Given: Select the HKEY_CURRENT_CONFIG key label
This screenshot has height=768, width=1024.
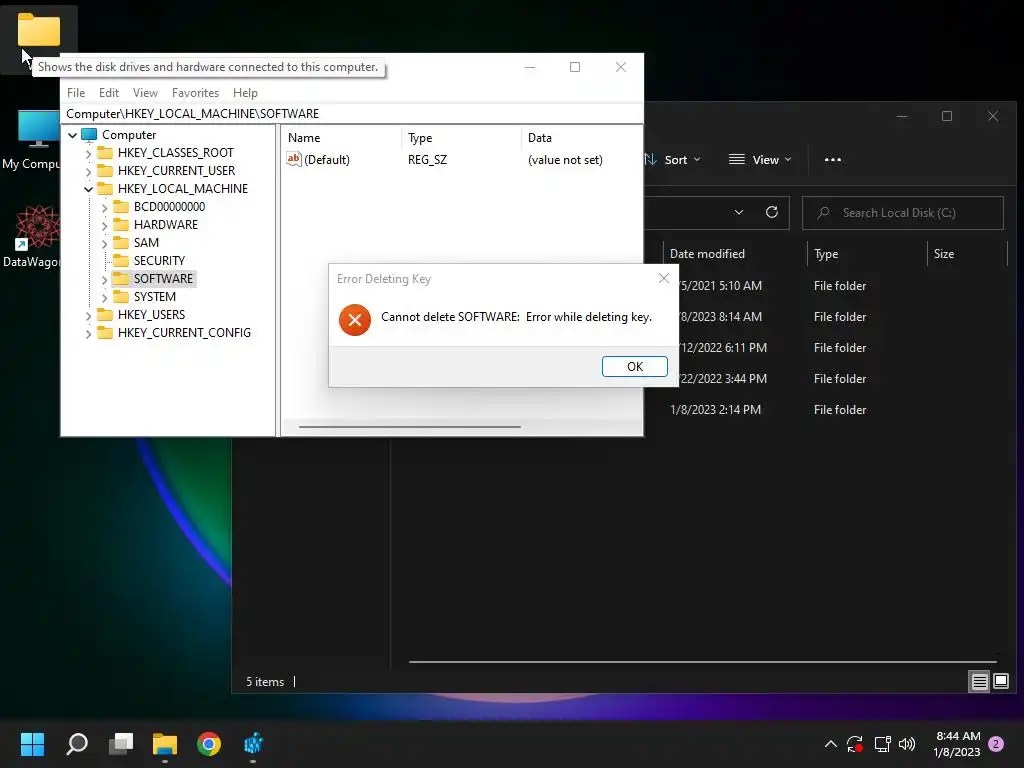Looking at the screenshot, I should 184,332.
